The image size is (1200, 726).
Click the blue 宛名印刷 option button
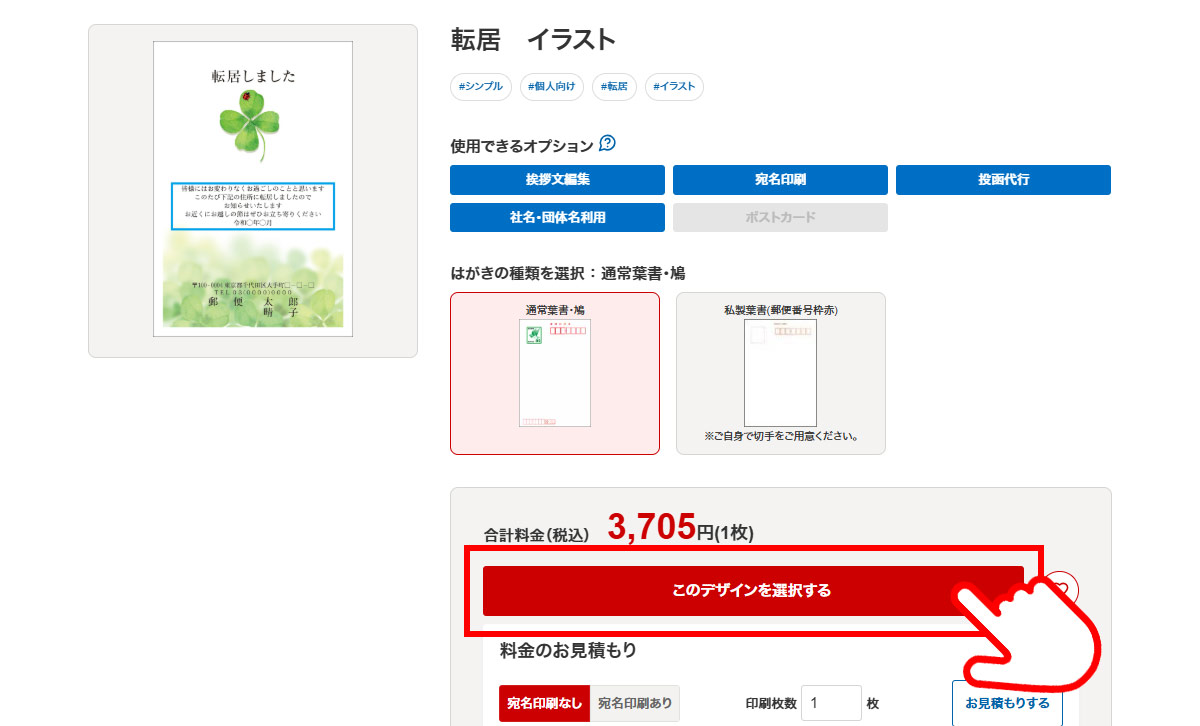click(780, 180)
